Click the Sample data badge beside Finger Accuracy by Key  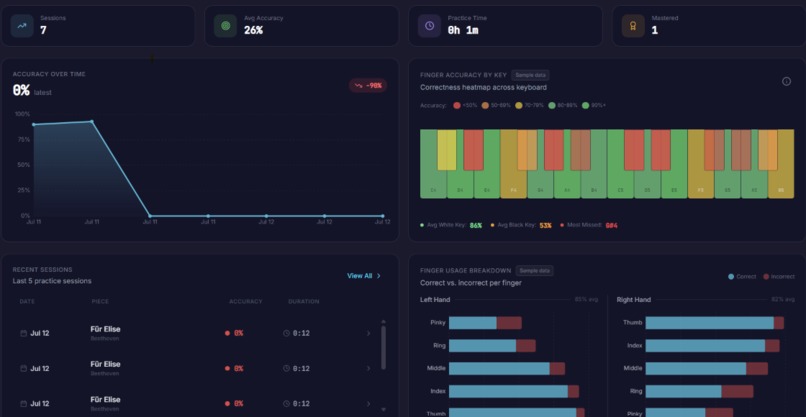pos(530,75)
